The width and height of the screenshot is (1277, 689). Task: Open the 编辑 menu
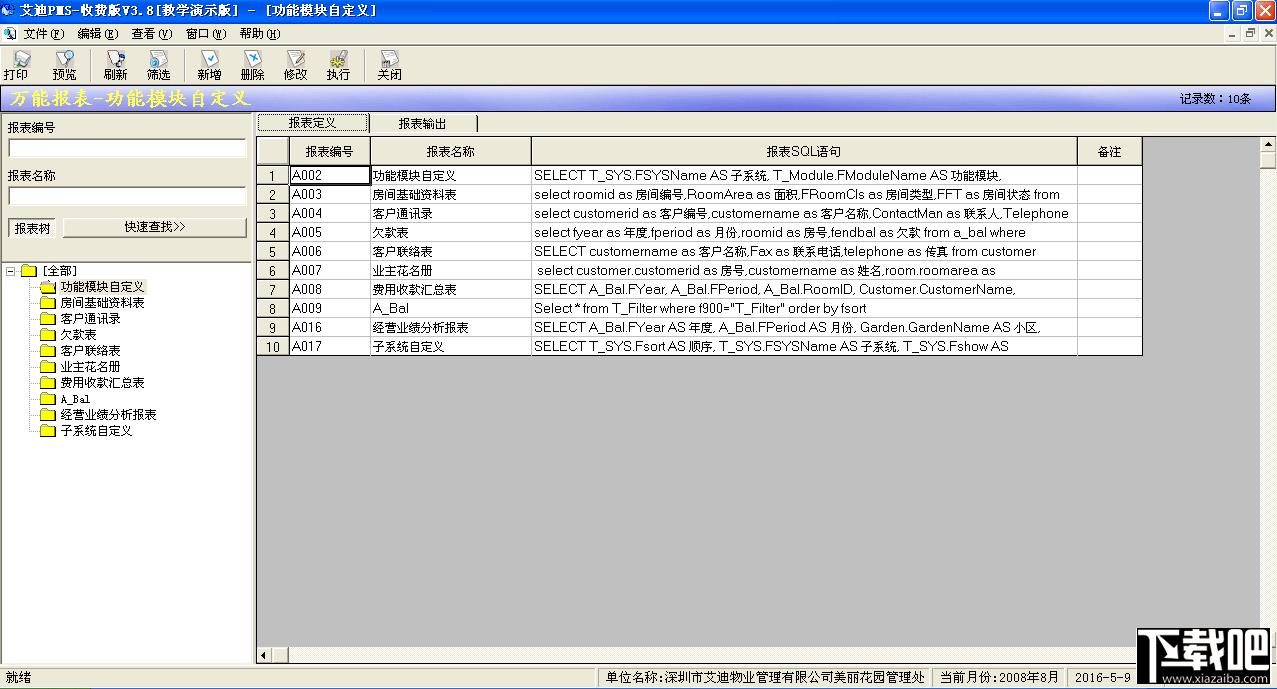pos(97,34)
